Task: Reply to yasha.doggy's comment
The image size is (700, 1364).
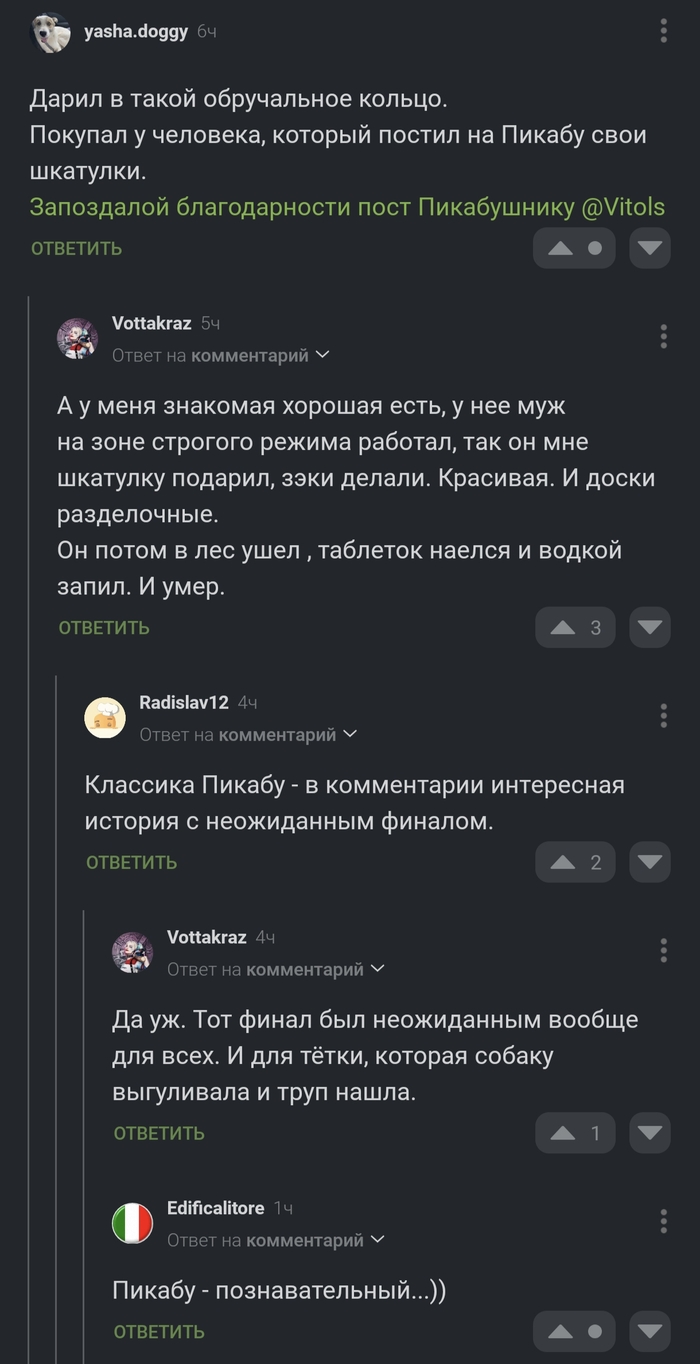Action: 76,248
